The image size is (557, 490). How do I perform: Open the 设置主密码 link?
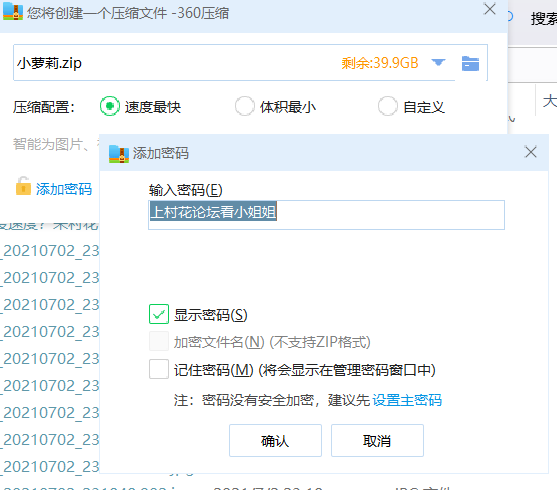pyautogui.click(x=407, y=400)
